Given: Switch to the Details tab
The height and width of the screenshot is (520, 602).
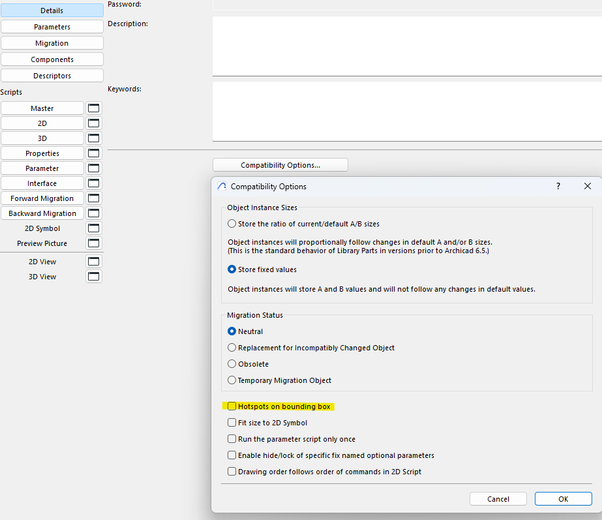Looking at the screenshot, I should 52,11.
